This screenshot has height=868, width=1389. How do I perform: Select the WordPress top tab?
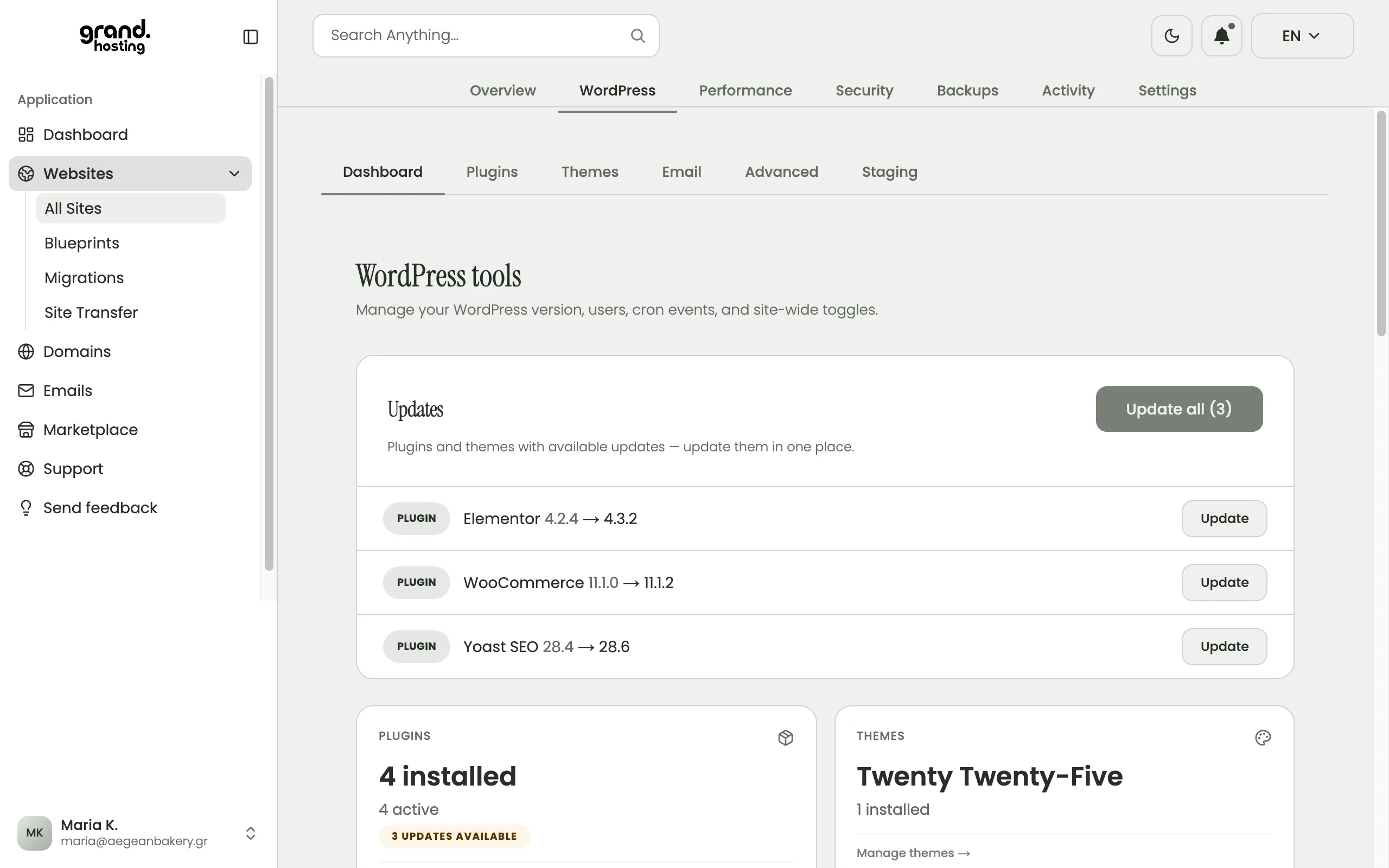[x=617, y=91]
